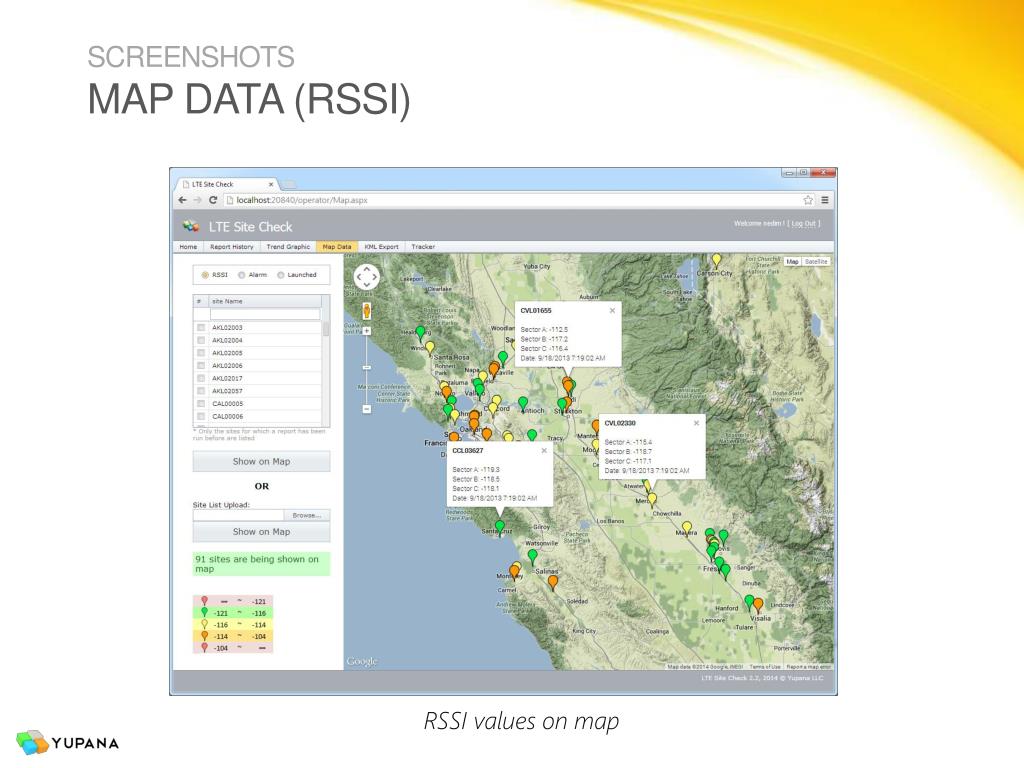Bookmark the page with the star icon
This screenshot has width=1024, height=768.
coord(808,200)
